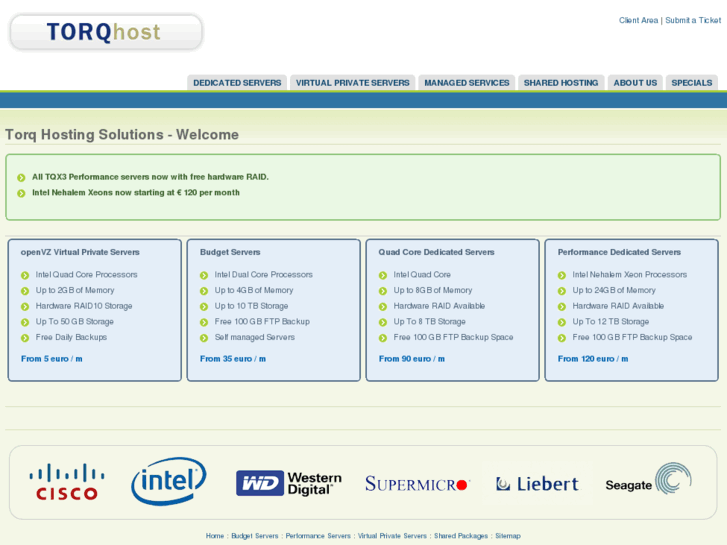This screenshot has width=727, height=545.
Task: Click Submit a Ticket link
Action: (693, 20)
